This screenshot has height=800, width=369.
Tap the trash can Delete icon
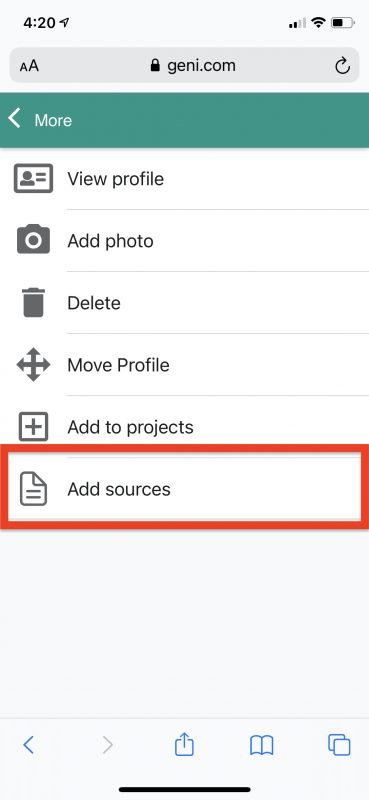pyautogui.click(x=33, y=303)
